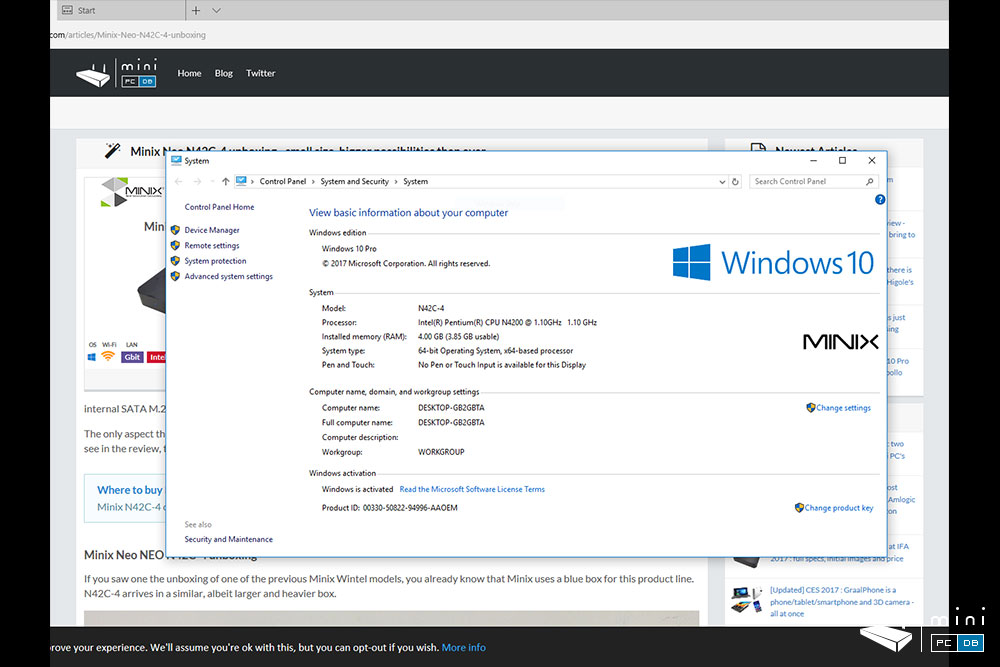The image size is (1000, 667).
Task: Click the MINIX logo in System window
Action: click(841, 342)
